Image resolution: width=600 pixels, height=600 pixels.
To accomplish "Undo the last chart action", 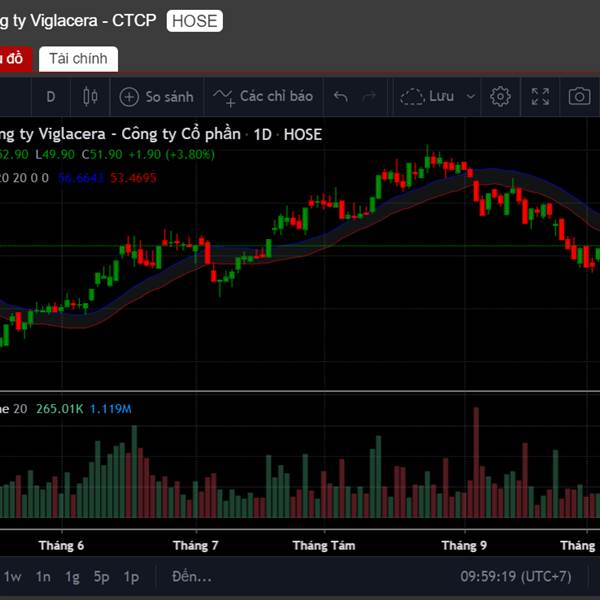I will (x=340, y=97).
